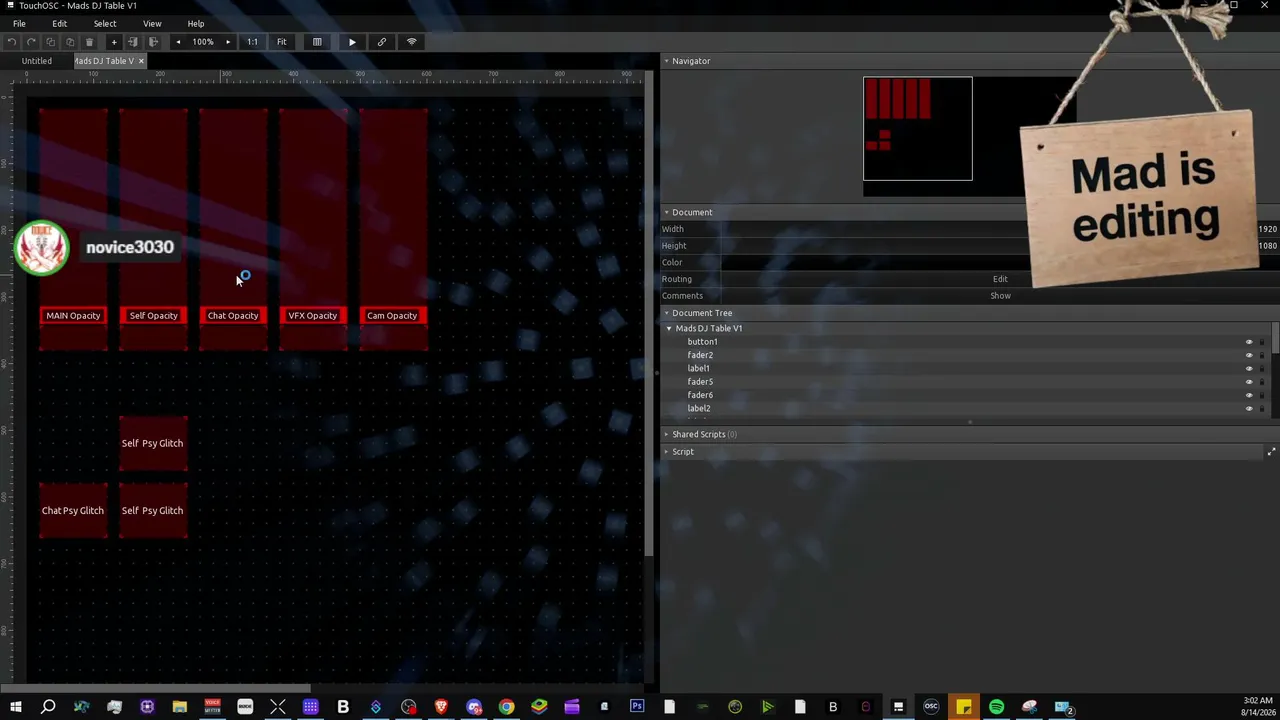Screen dimensions: 1280x720
Task: Select fader5 in the Document Tree
Action: click(700, 382)
